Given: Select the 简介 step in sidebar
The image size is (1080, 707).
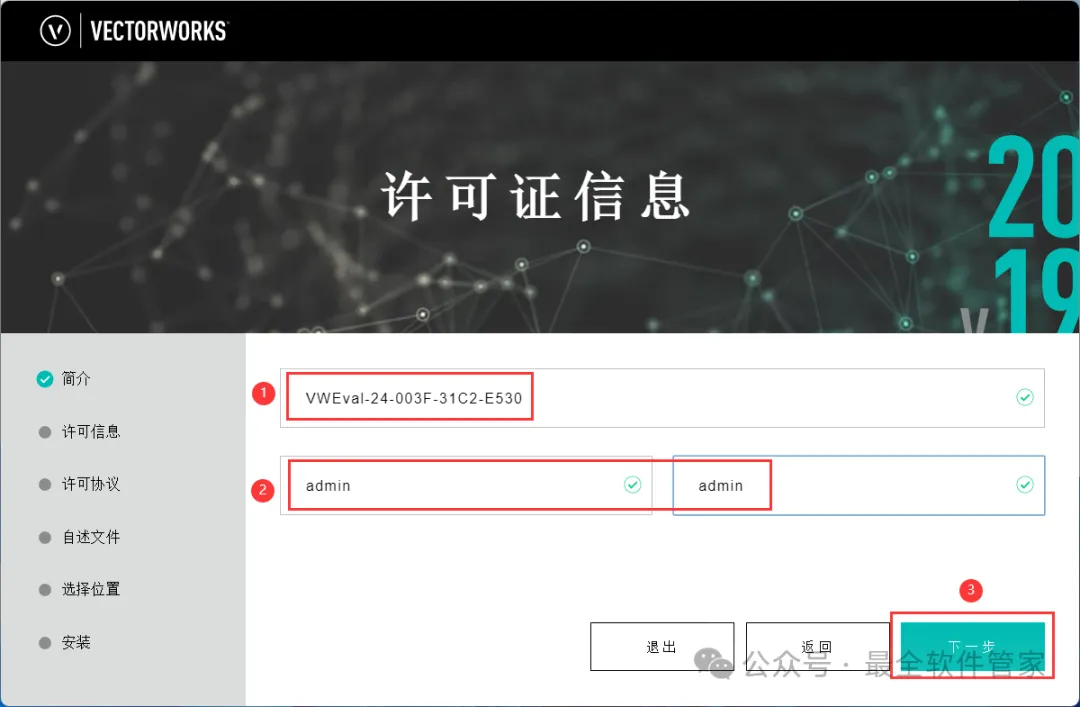Looking at the screenshot, I should coord(63,379).
